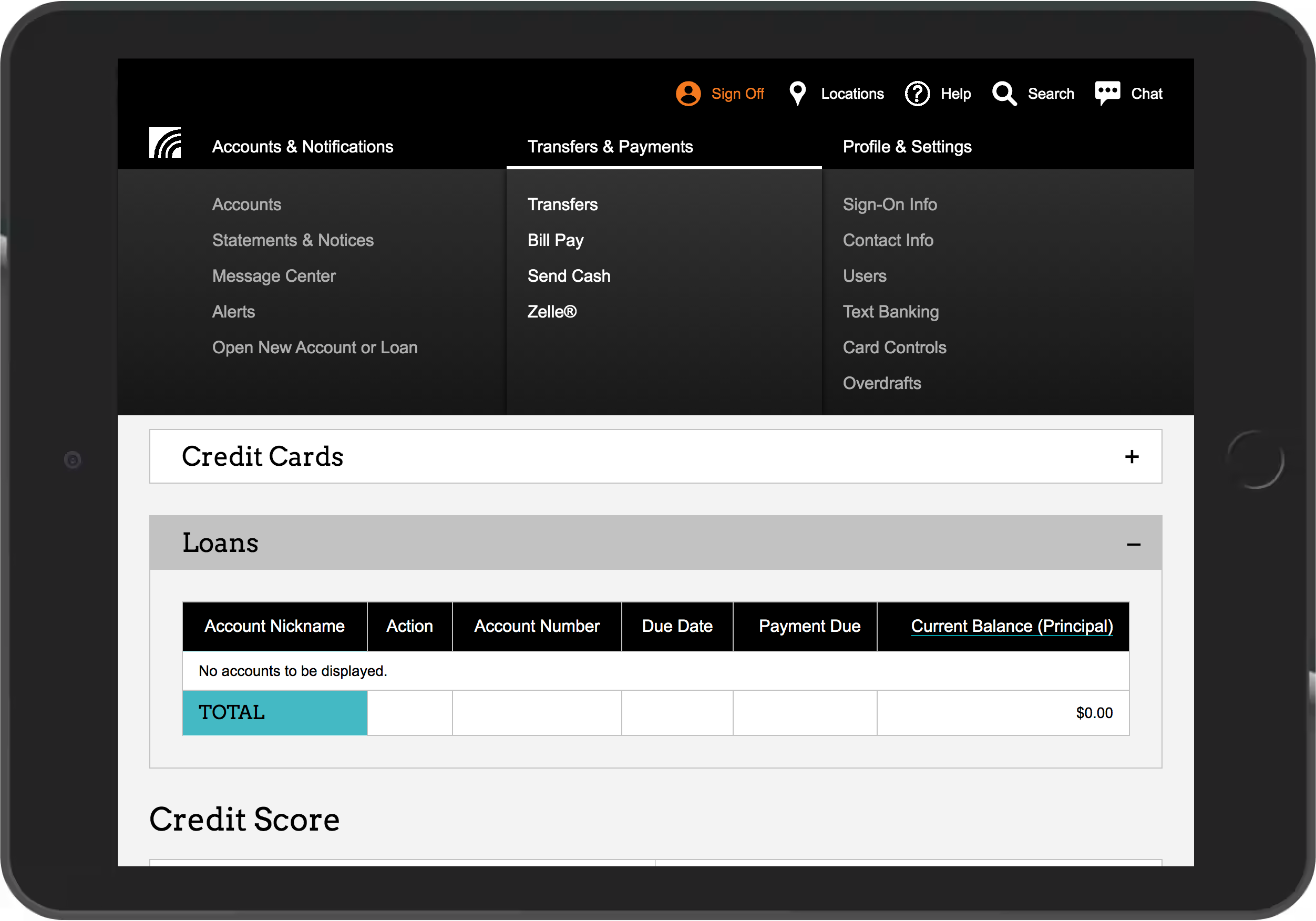
Task: Go to Statements & Notices
Action: click(x=292, y=240)
